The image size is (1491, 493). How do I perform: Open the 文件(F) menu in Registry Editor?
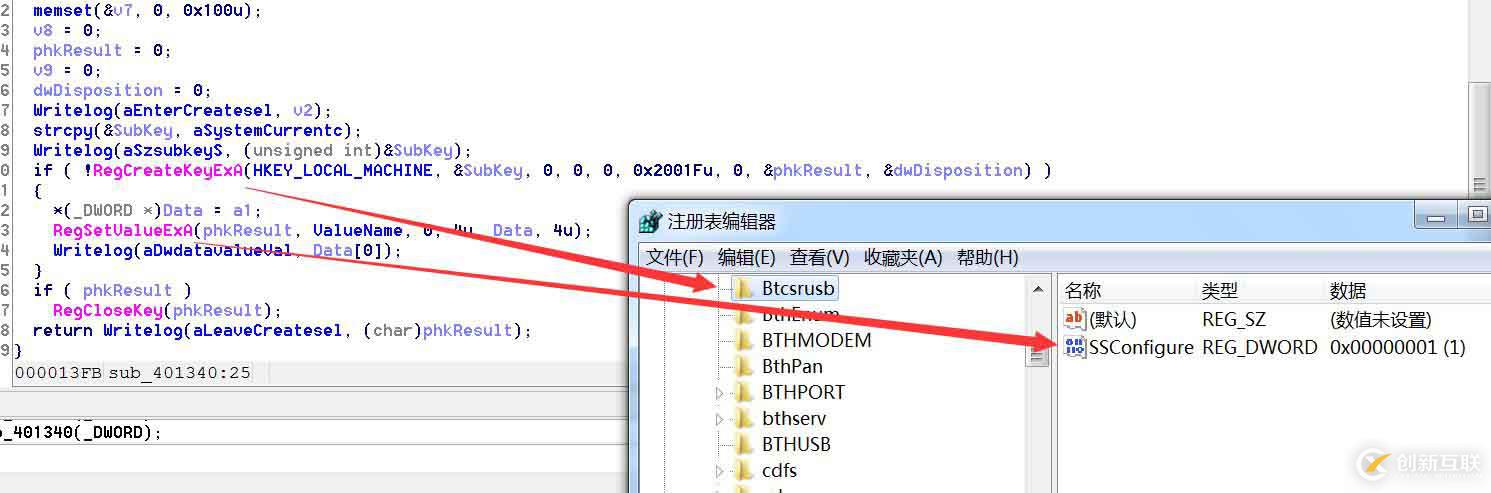click(x=674, y=257)
